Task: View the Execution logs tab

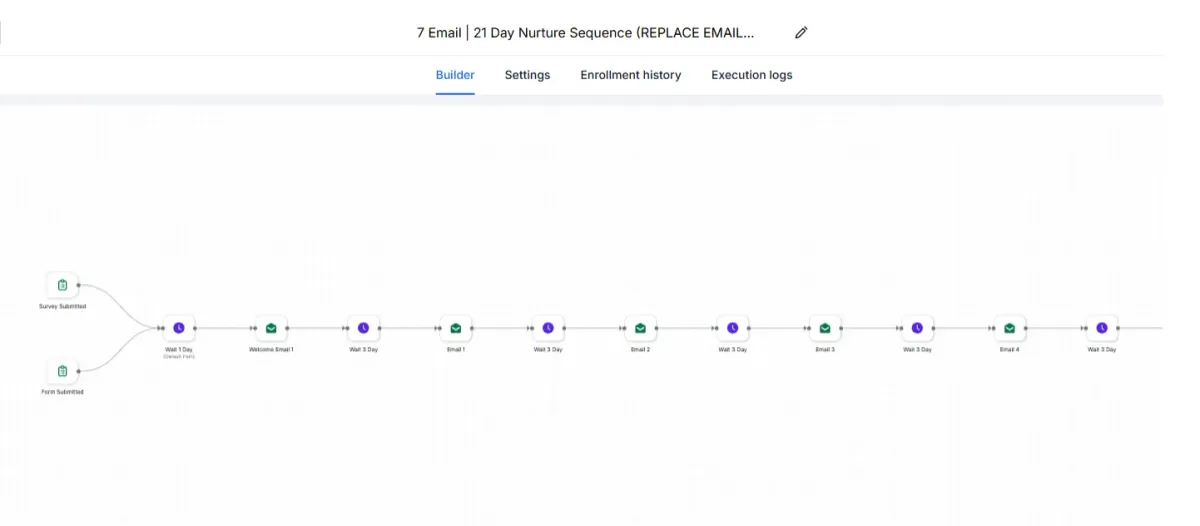Action: click(752, 75)
